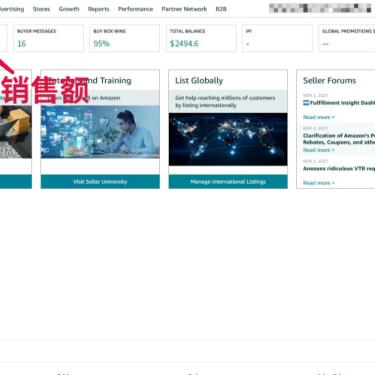Open the Buyer Messages card showing 16
Screen dimensions: 375x375
click(x=48, y=38)
